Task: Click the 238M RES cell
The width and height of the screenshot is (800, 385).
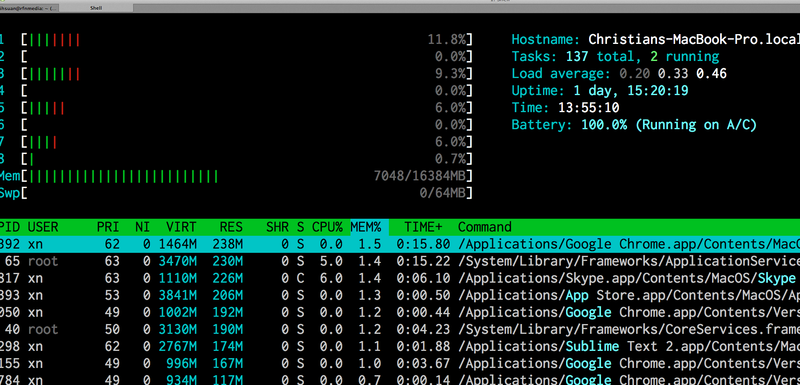Action: coord(228,244)
